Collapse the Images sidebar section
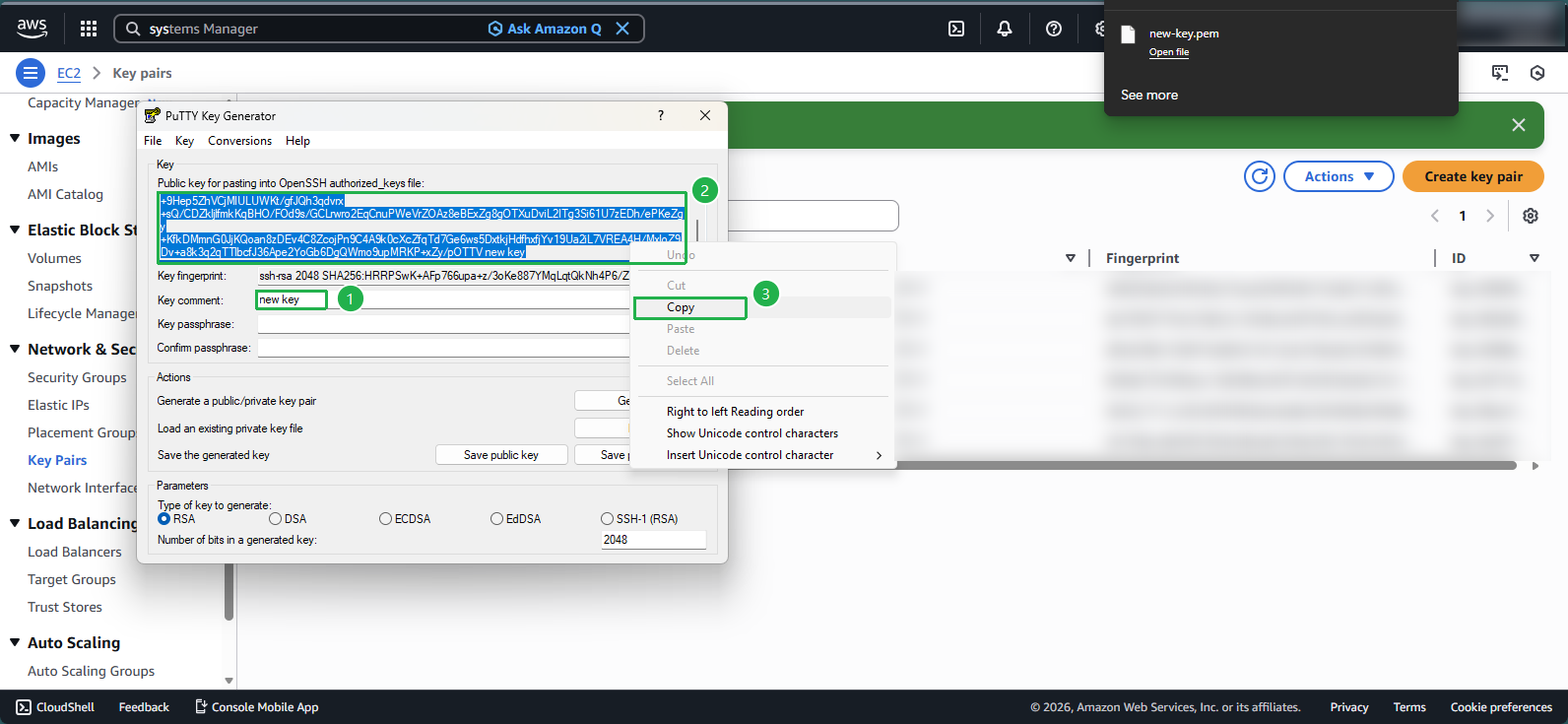Image resolution: width=1568 pixels, height=724 pixels. [15, 138]
